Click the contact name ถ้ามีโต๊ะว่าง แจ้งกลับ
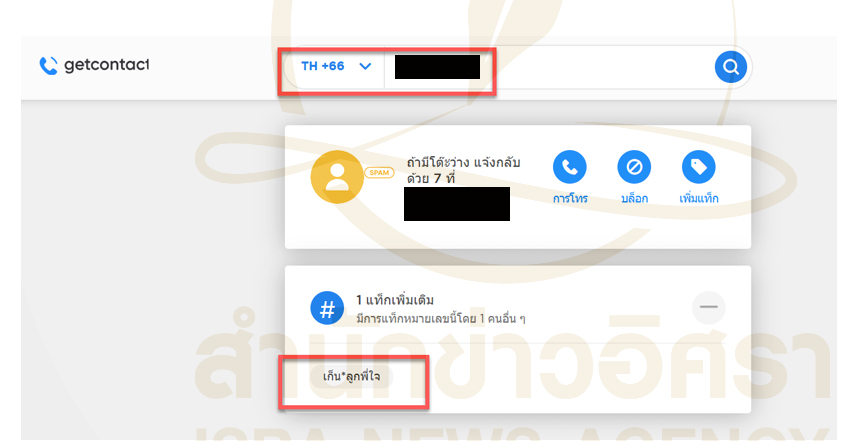This screenshot has height=441, width=848. 463,162
